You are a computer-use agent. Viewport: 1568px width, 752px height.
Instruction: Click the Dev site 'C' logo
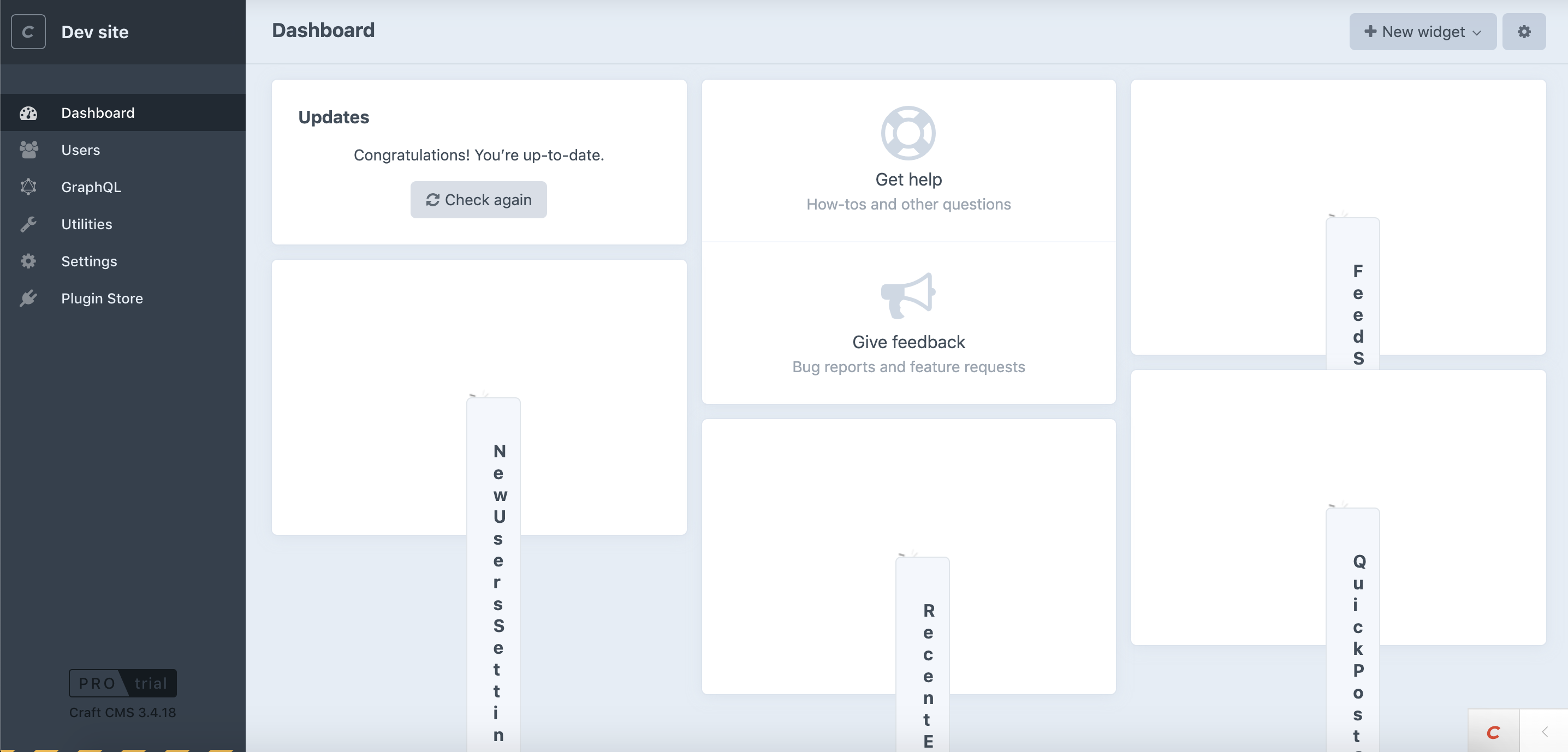click(x=28, y=32)
